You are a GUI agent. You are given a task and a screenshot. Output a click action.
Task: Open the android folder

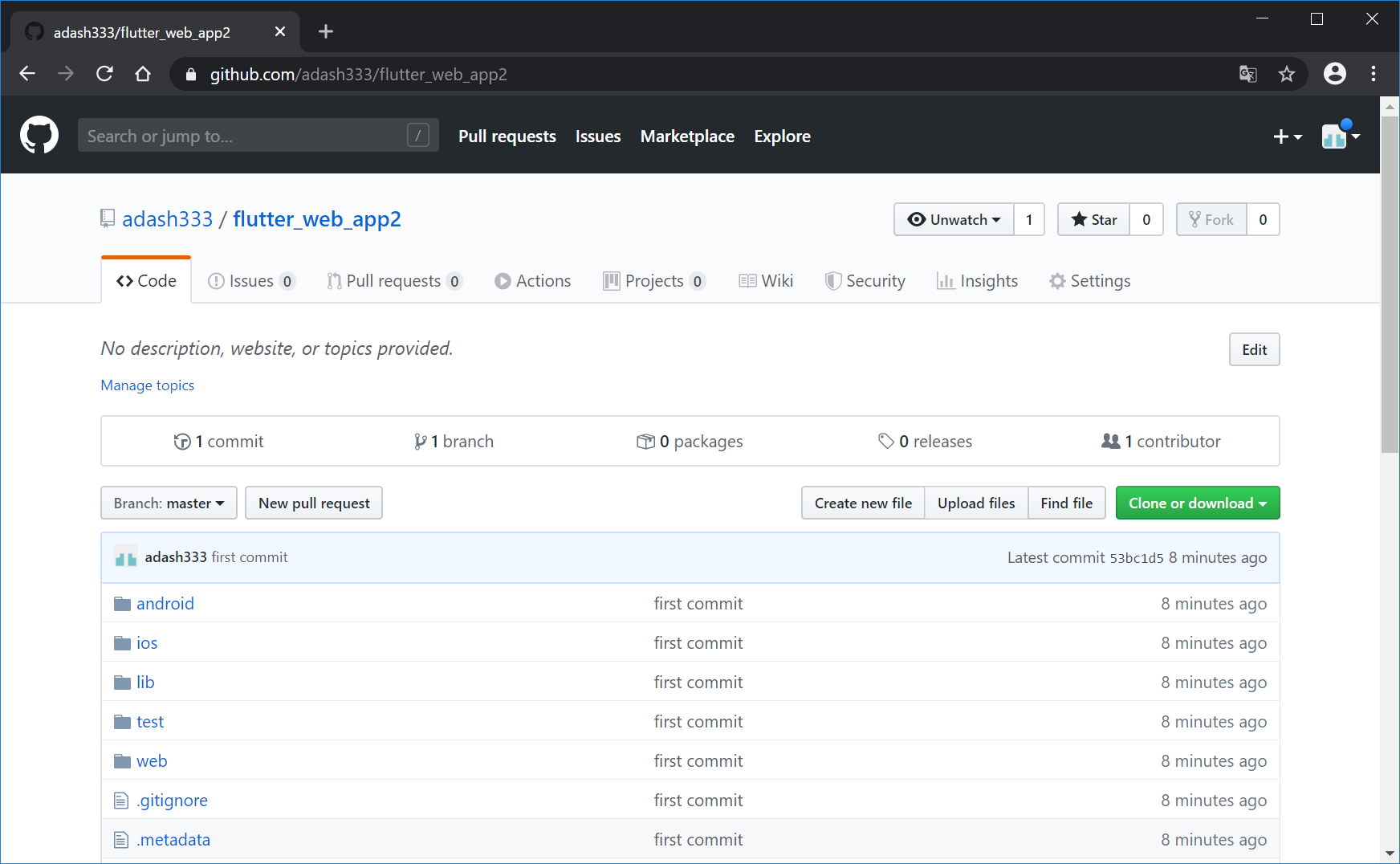click(x=165, y=604)
